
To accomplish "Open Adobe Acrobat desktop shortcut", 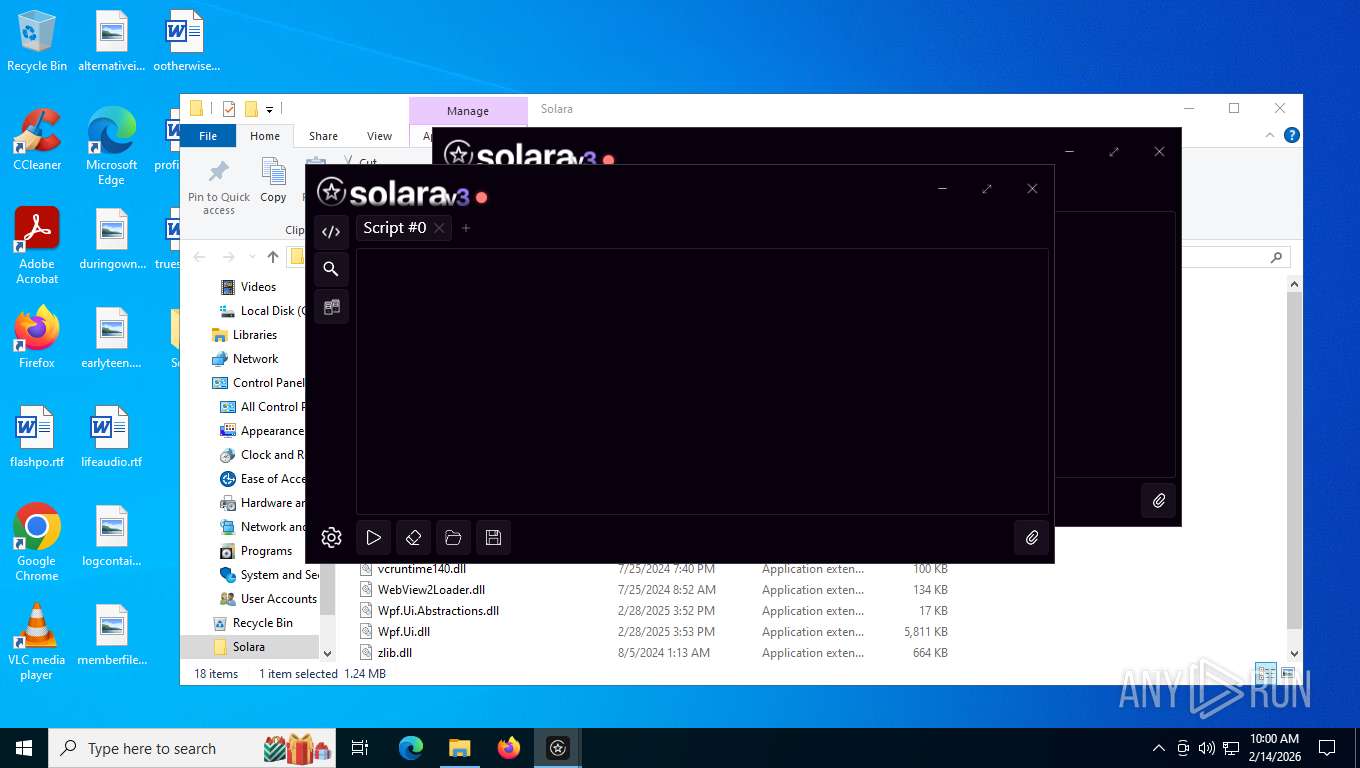I will click(37, 246).
